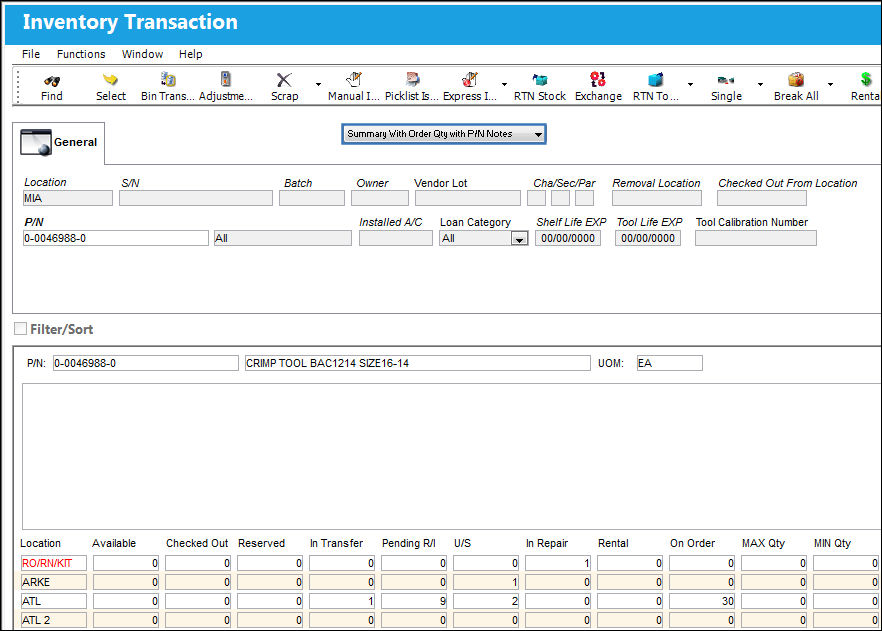Click the UOM field showing EA
The width and height of the screenshot is (882, 631).
[x=669, y=363]
